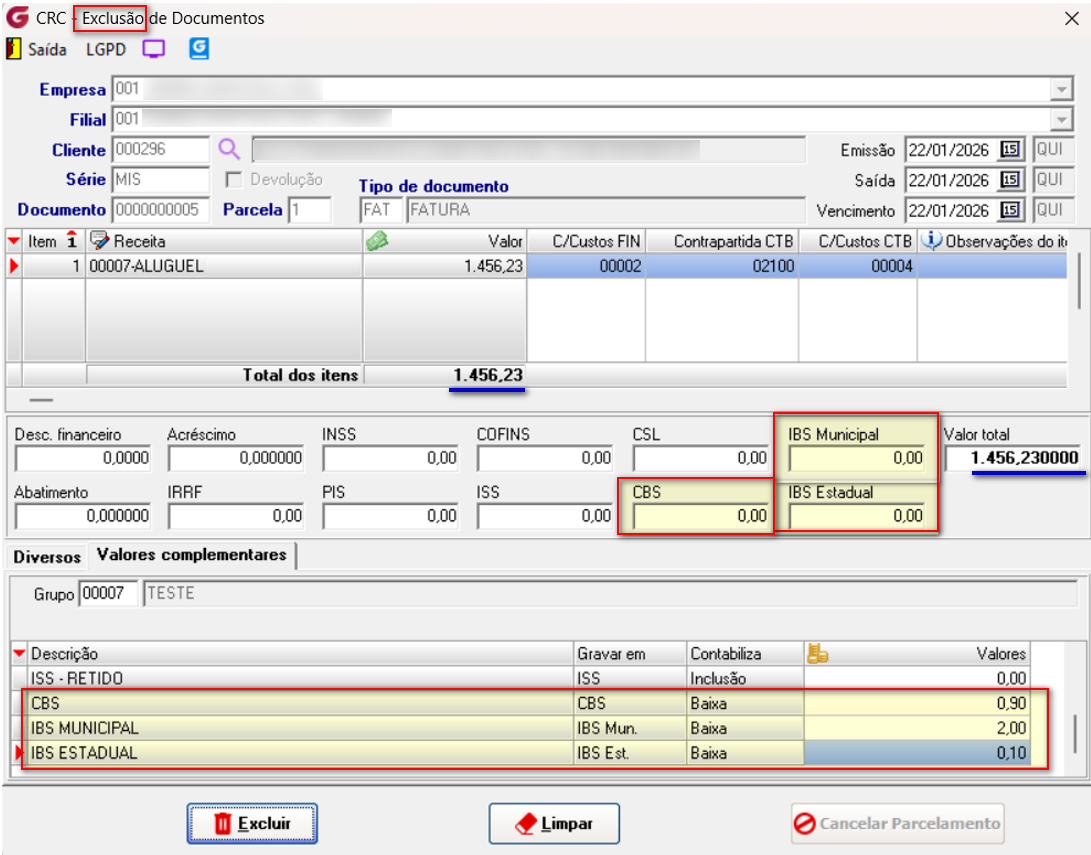Click the Cliente code field 000296

(161, 150)
